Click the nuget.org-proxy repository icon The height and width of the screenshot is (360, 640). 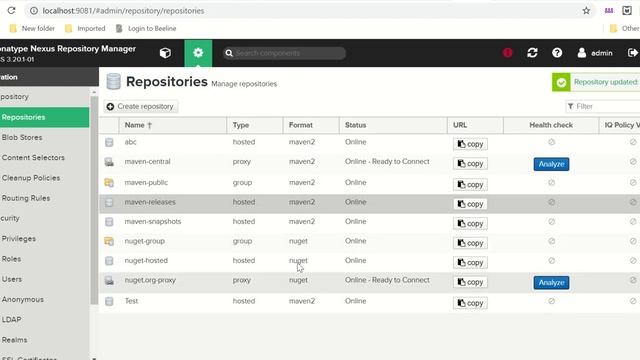pyautogui.click(x=109, y=280)
